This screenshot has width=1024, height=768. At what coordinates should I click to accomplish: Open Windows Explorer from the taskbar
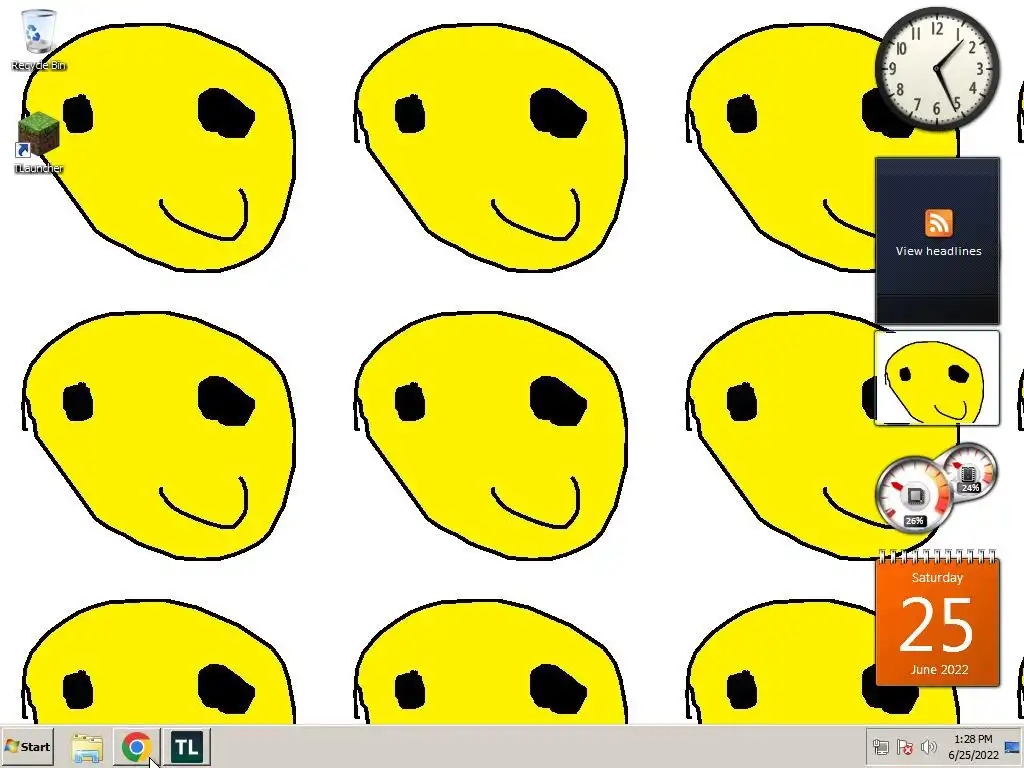[87, 747]
